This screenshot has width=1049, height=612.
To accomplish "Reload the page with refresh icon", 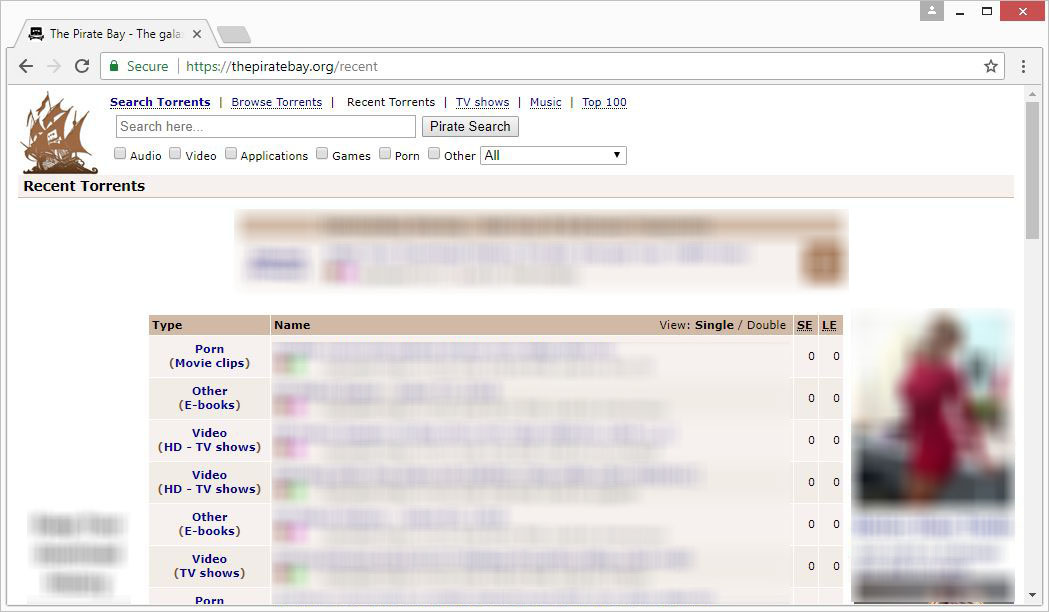I will pos(82,66).
